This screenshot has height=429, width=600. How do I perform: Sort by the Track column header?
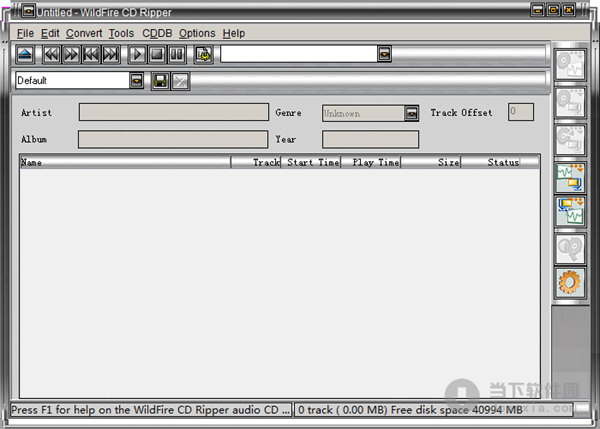(256, 162)
